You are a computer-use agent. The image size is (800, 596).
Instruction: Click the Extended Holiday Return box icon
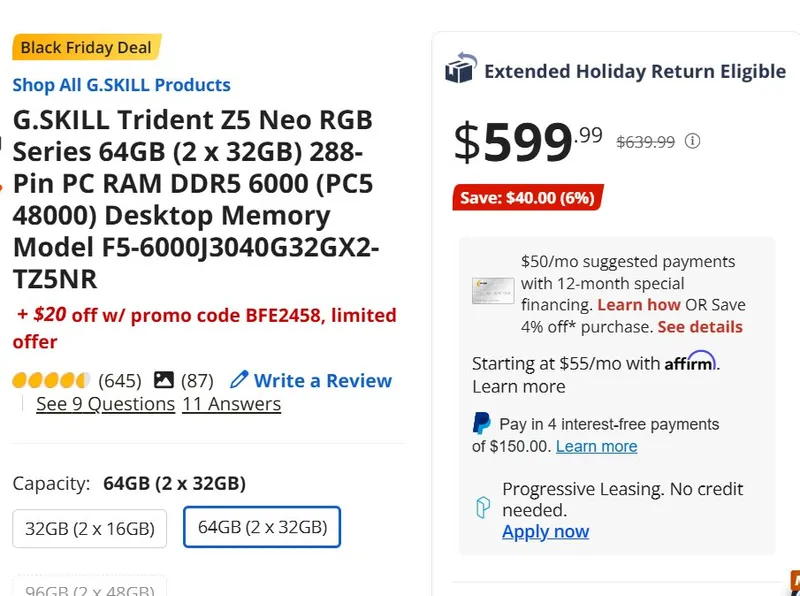[x=461, y=68]
